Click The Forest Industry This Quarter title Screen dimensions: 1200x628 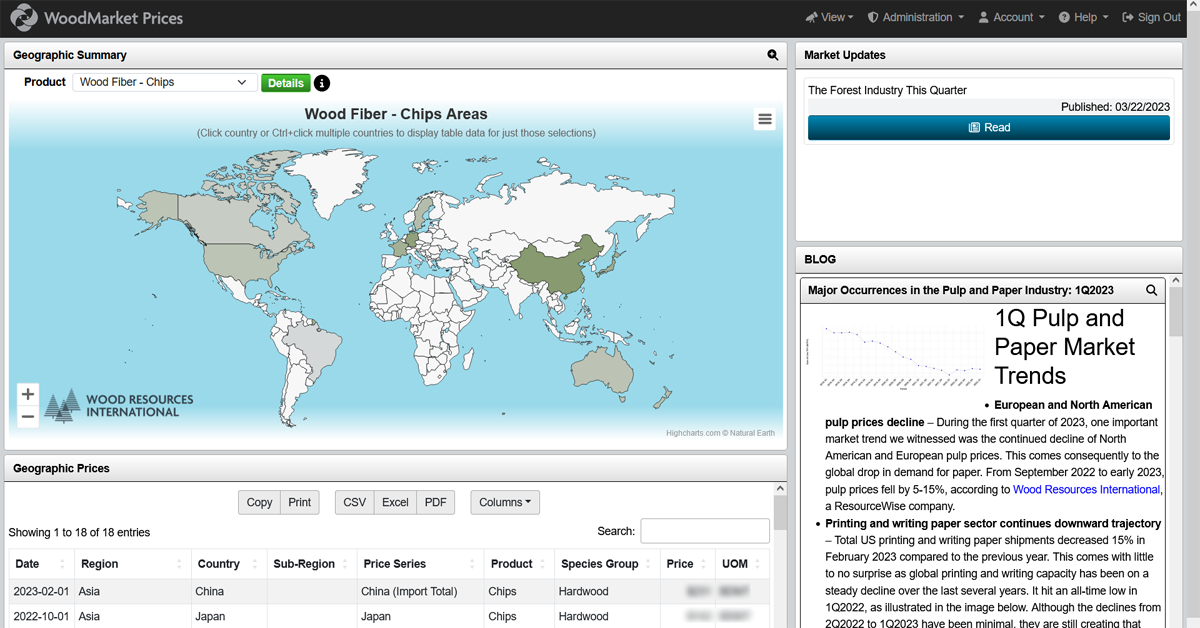888,90
